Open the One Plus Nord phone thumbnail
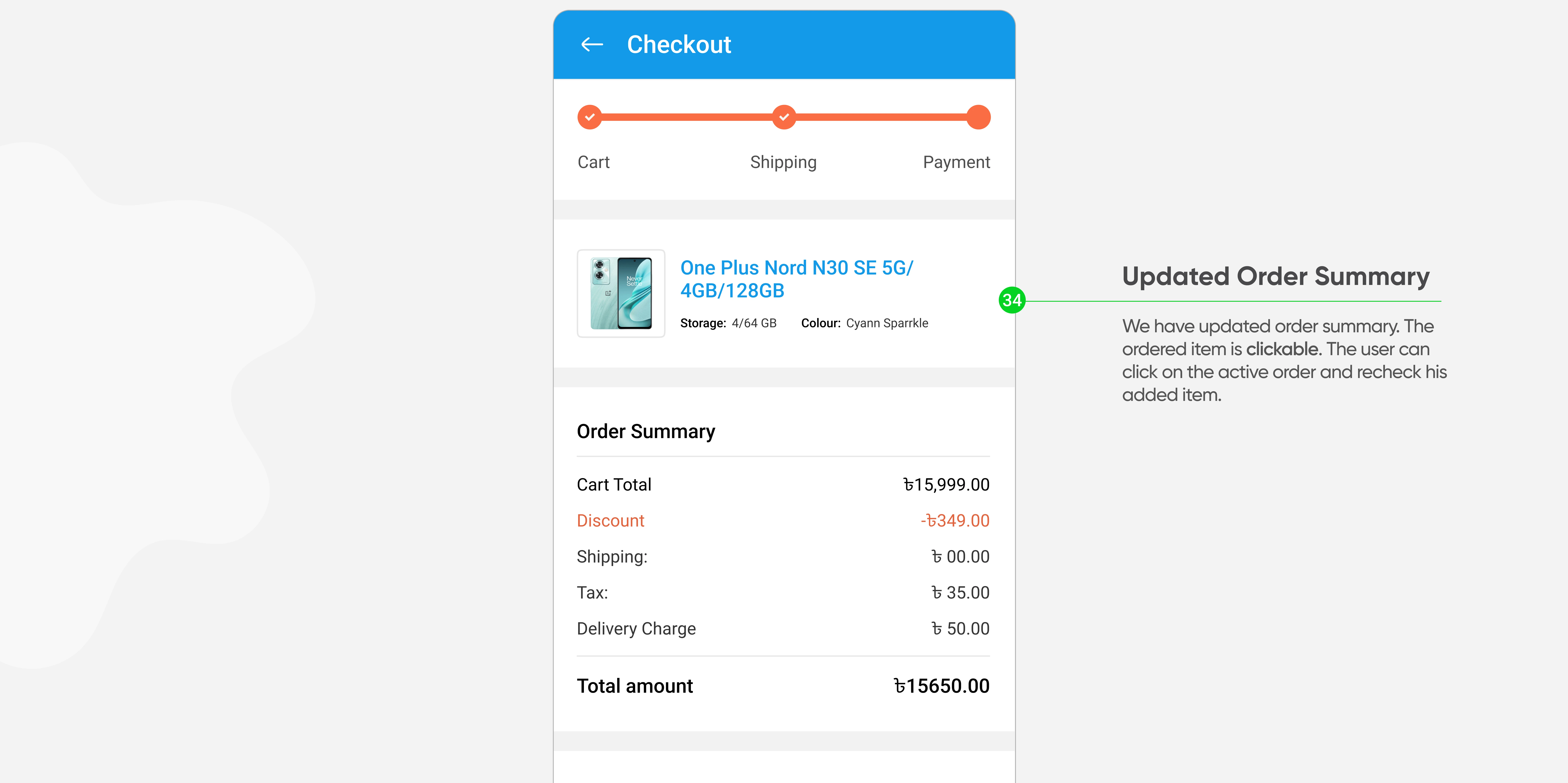Viewport: 1568px width, 783px height. [x=621, y=293]
